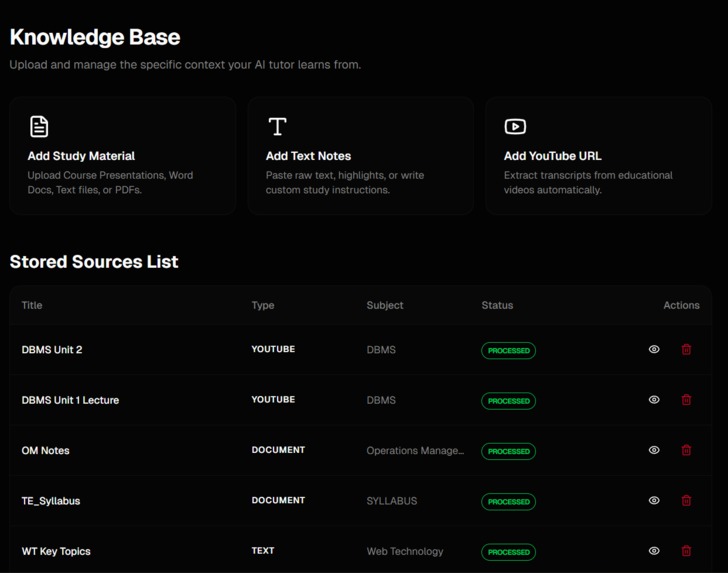Screen dimensions: 728x573
Task: Click the Stored Sources List heading
Action: [x=94, y=262]
